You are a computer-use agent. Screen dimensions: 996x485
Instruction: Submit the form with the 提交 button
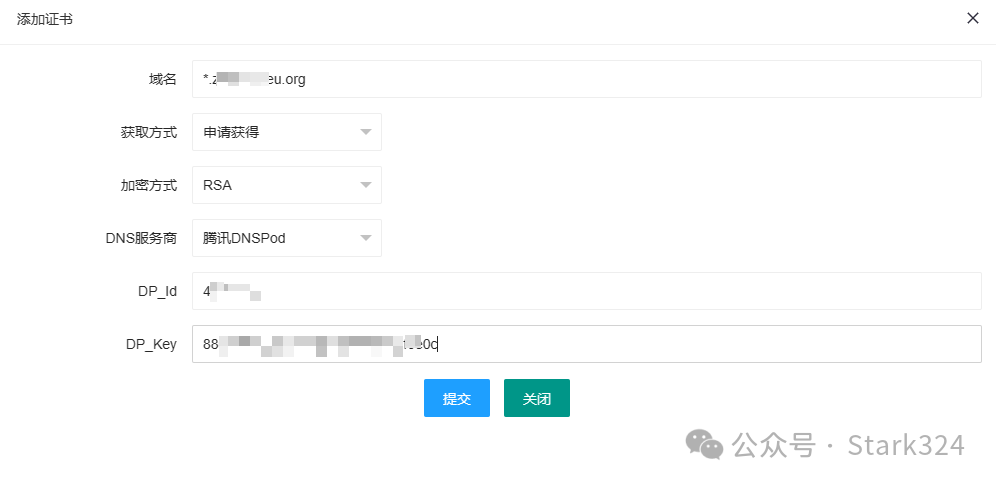coord(456,398)
